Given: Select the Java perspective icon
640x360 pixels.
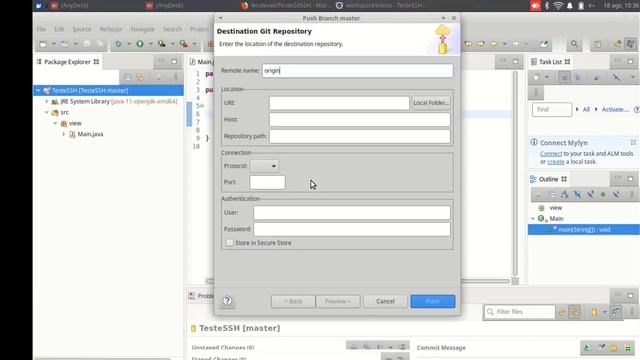Looking at the screenshot, I should click(618, 44).
